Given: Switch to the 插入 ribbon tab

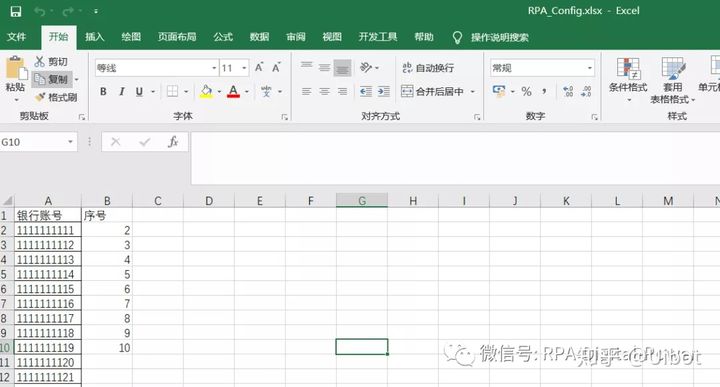Looking at the screenshot, I should [95, 37].
